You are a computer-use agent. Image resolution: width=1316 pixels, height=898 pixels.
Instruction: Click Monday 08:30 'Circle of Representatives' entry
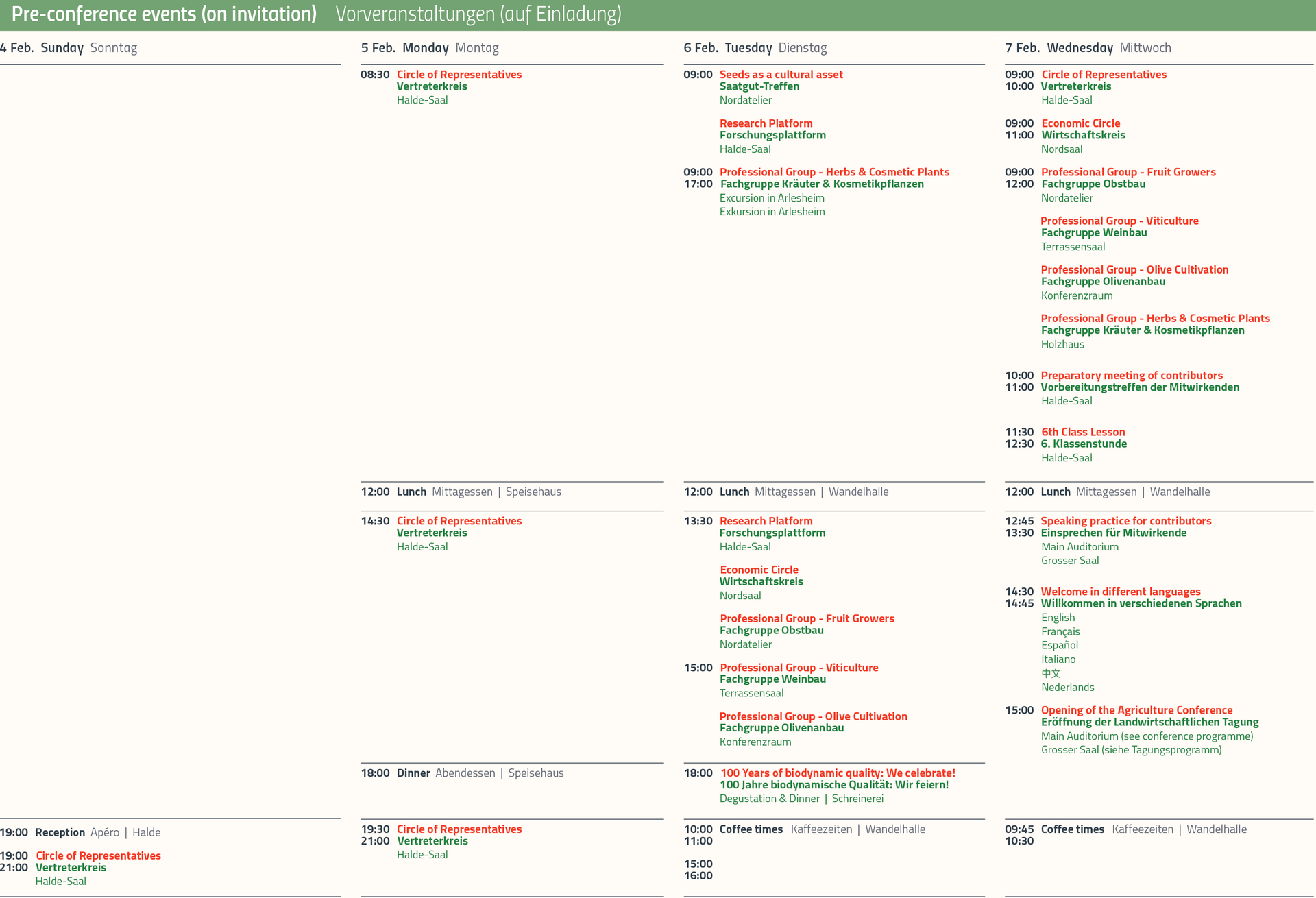[x=459, y=75]
